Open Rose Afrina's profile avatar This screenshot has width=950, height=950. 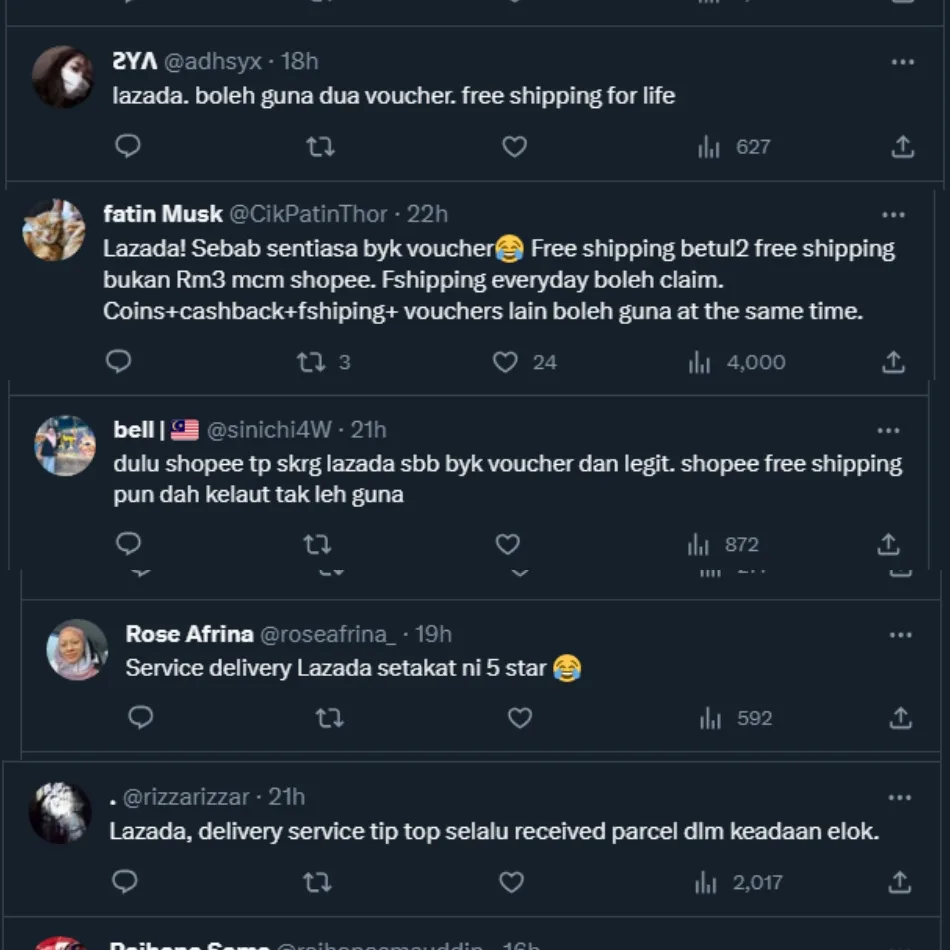tap(77, 650)
